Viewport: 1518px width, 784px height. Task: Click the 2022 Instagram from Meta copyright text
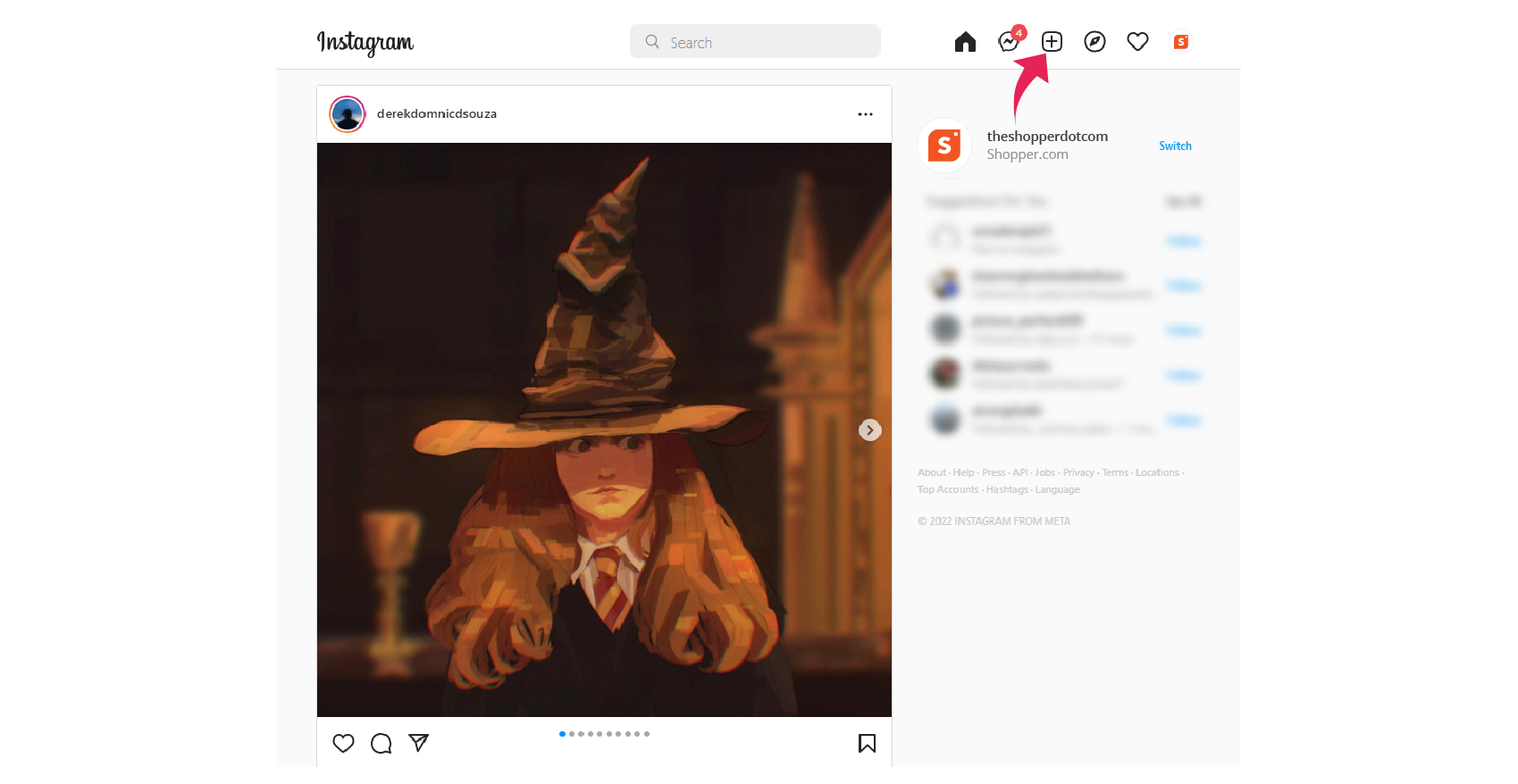[x=994, y=521]
